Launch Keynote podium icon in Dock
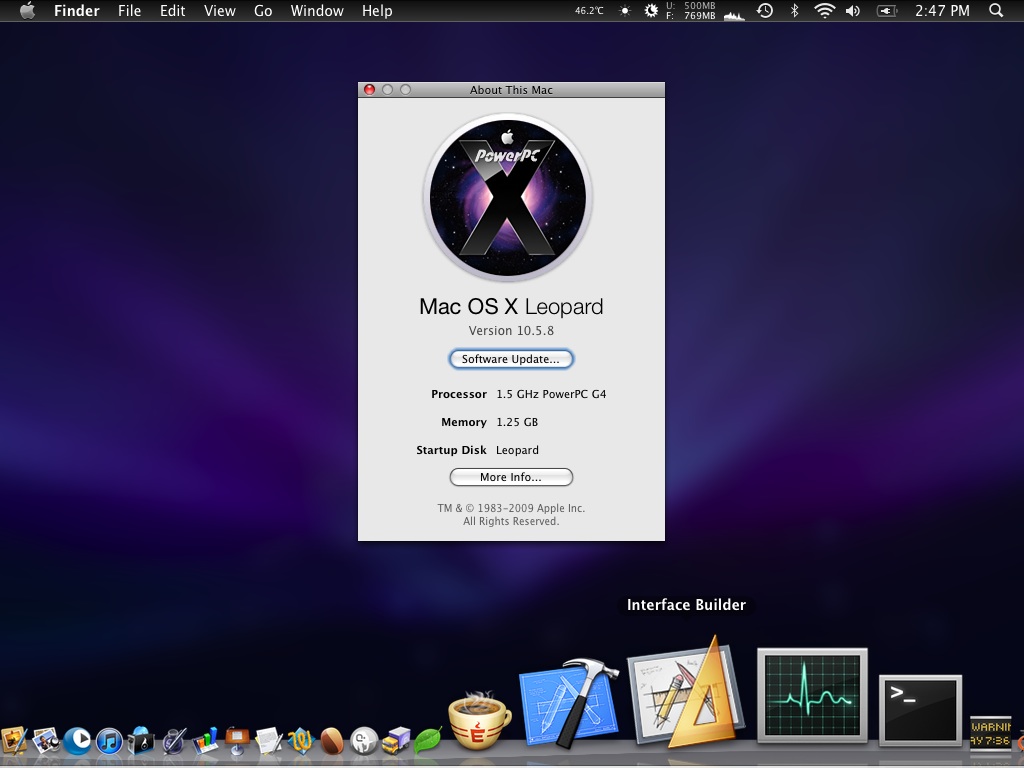Image resolution: width=1024 pixels, height=768 pixels. 237,741
